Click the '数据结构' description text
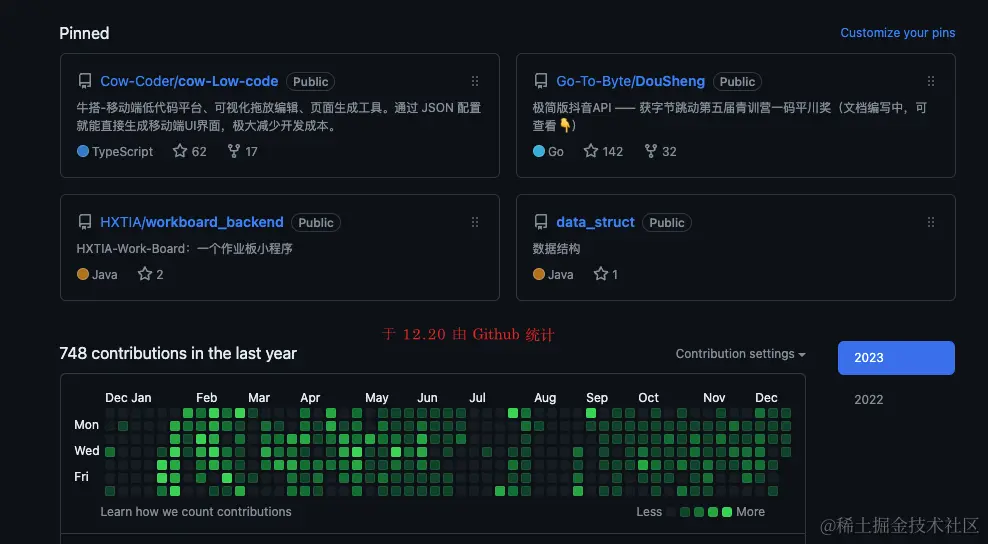 point(556,248)
